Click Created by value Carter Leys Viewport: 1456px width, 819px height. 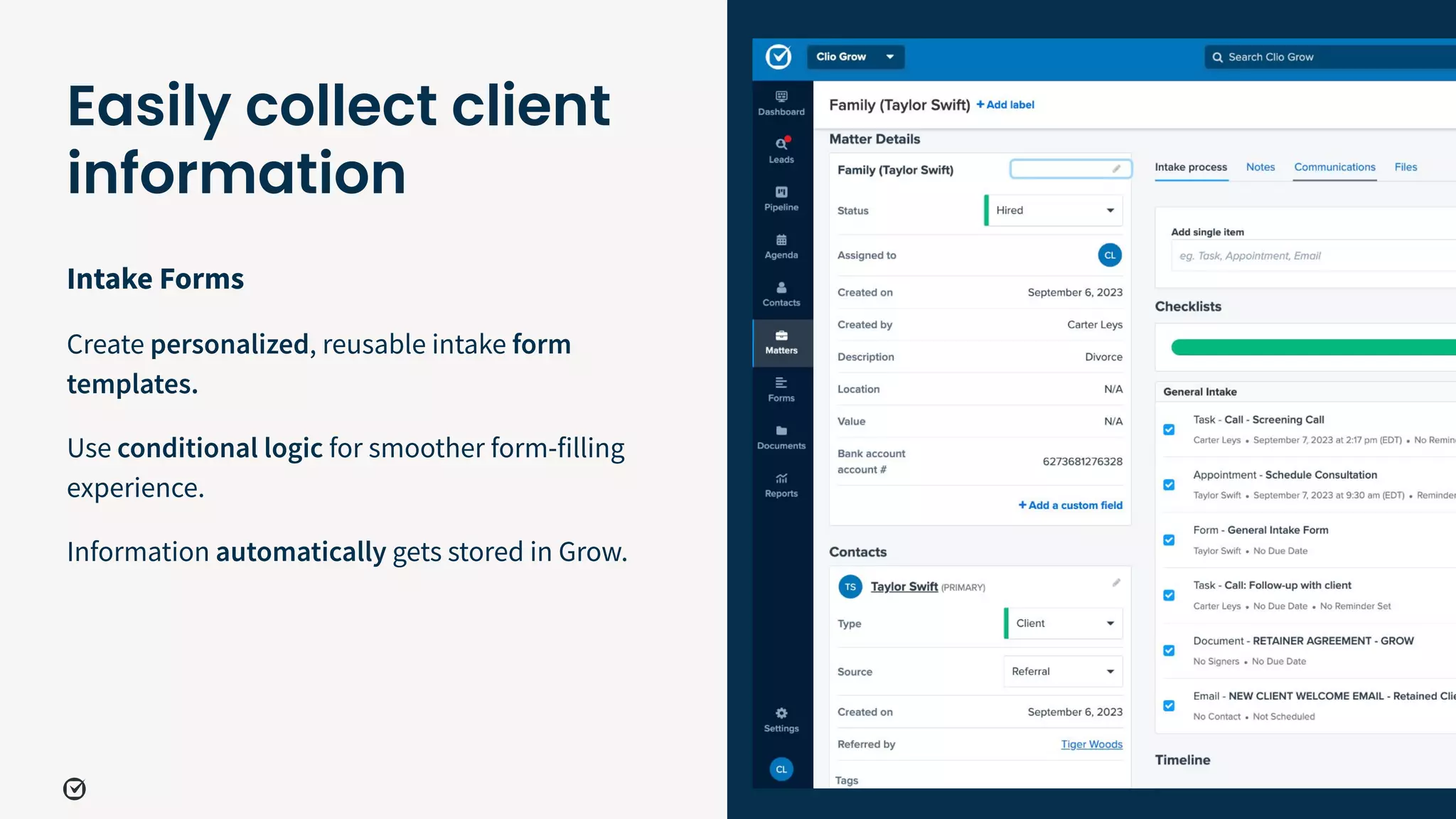1095,325
